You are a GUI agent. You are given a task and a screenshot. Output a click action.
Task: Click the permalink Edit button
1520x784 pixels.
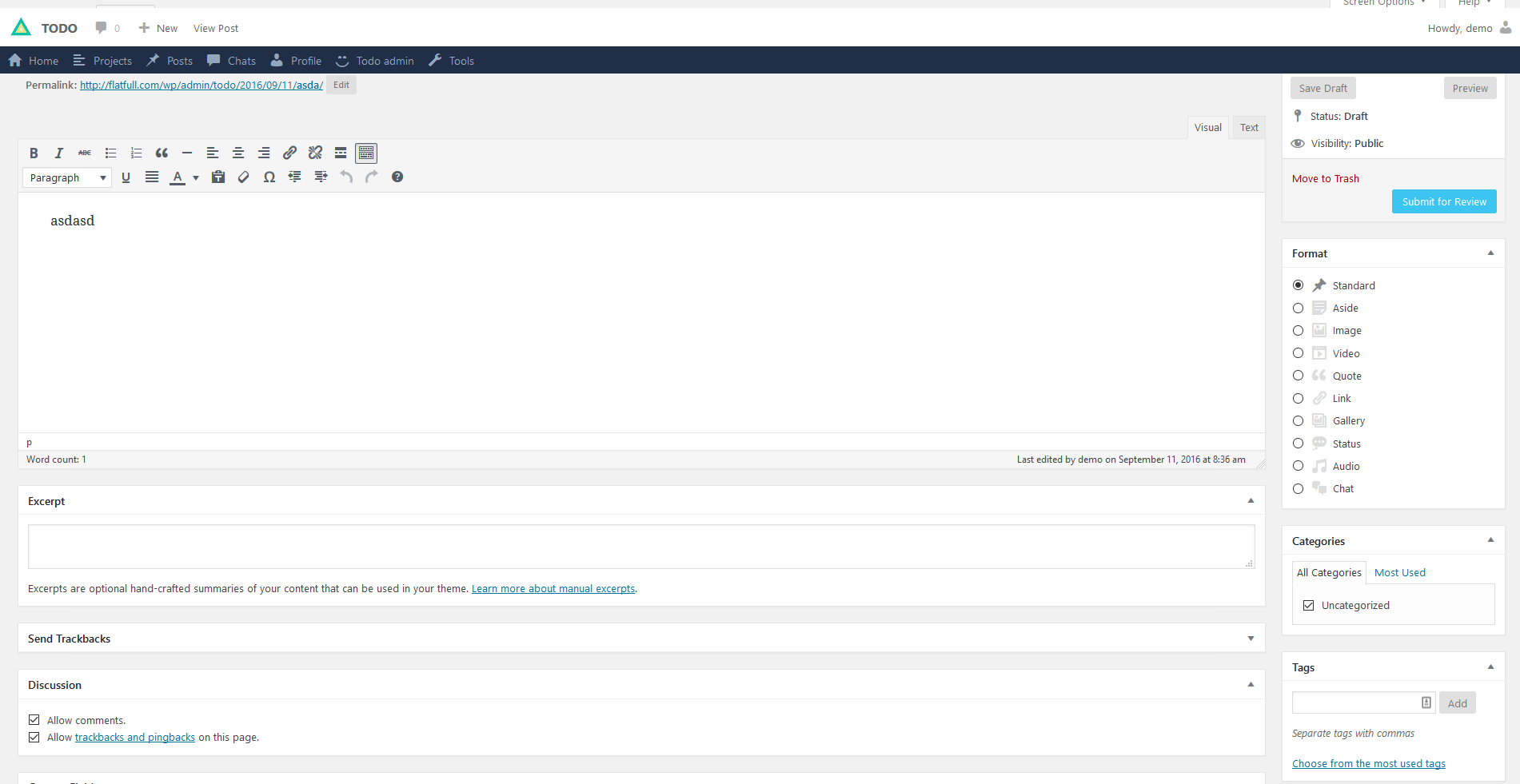click(x=341, y=85)
